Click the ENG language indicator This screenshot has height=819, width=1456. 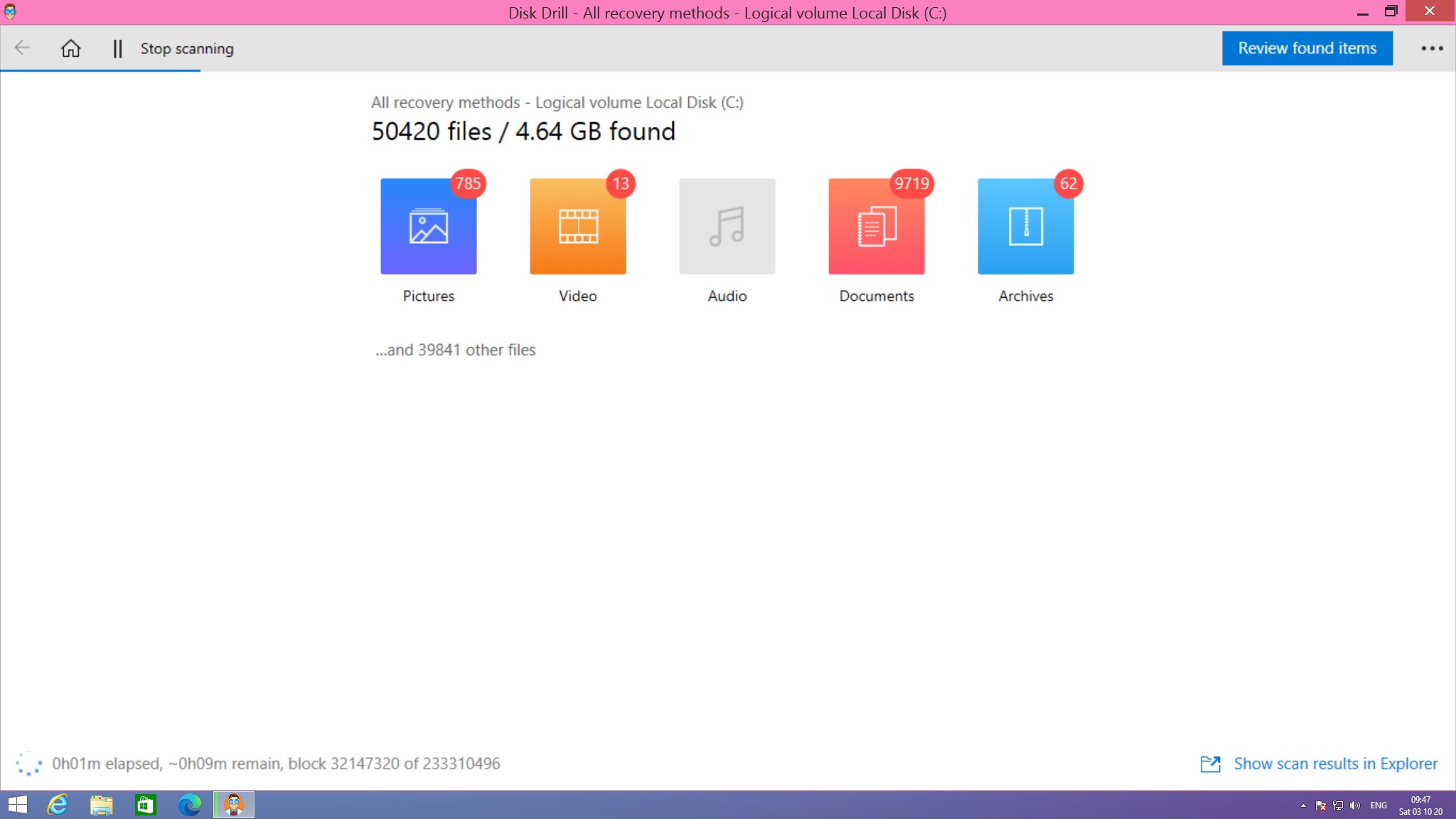click(1379, 805)
